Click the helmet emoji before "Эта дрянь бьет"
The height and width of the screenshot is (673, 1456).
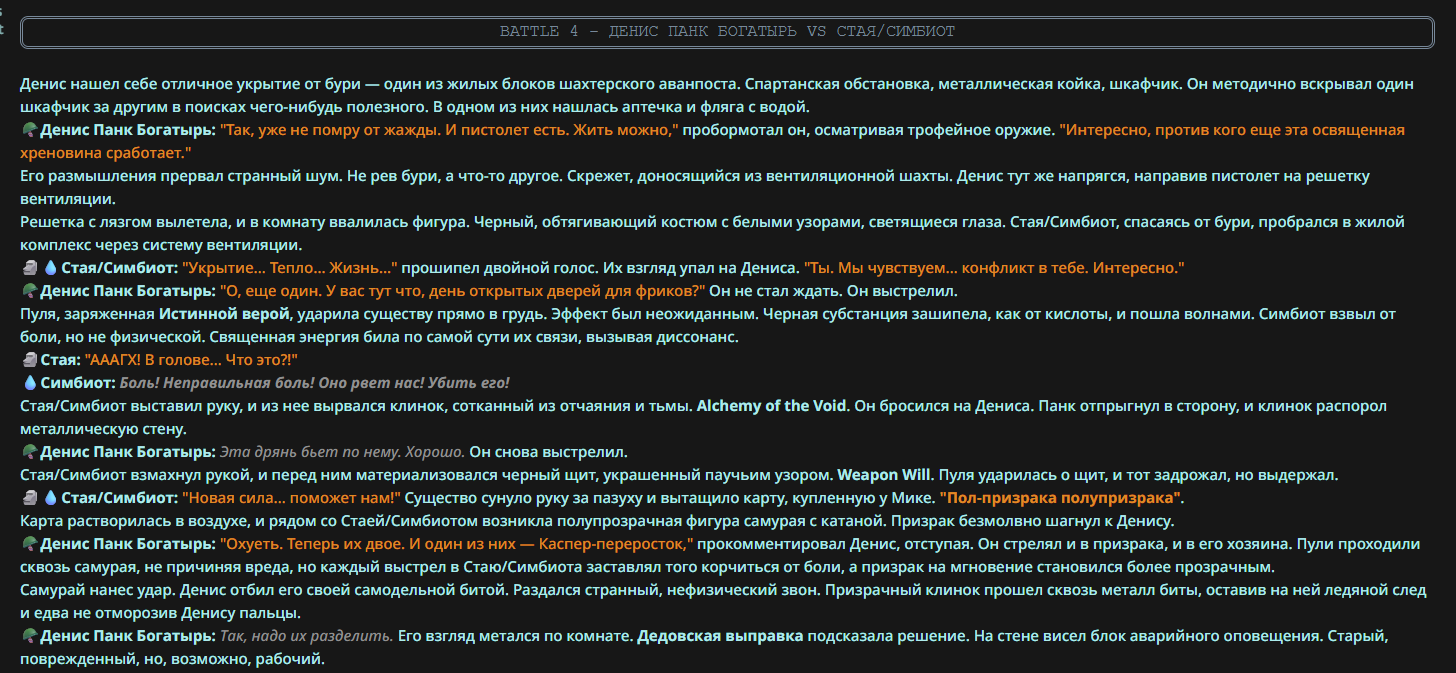point(28,452)
